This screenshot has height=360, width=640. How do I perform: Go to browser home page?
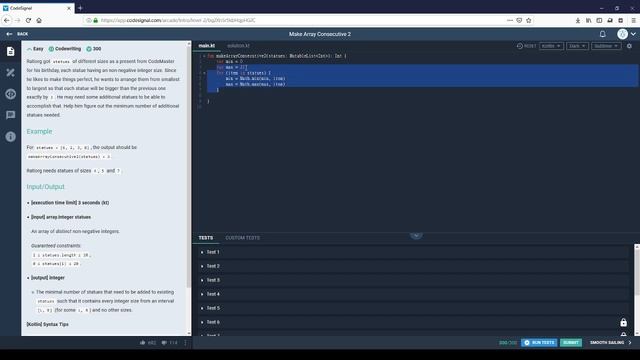click(x=39, y=20)
